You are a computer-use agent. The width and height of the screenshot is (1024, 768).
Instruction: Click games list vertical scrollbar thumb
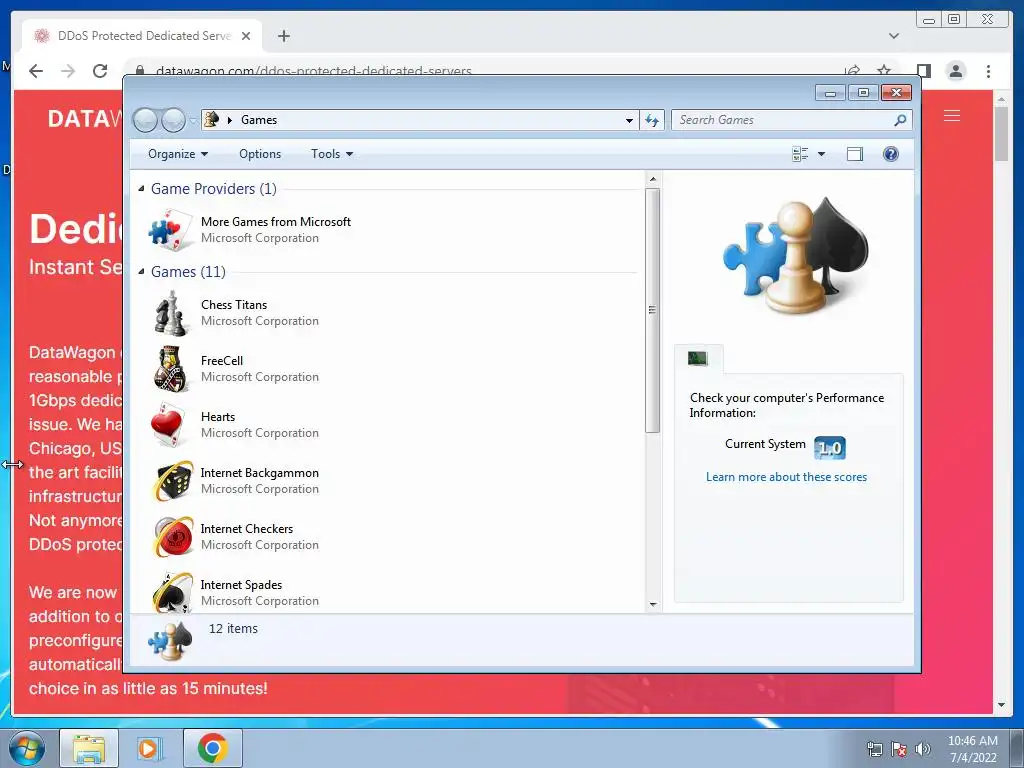[652, 310]
